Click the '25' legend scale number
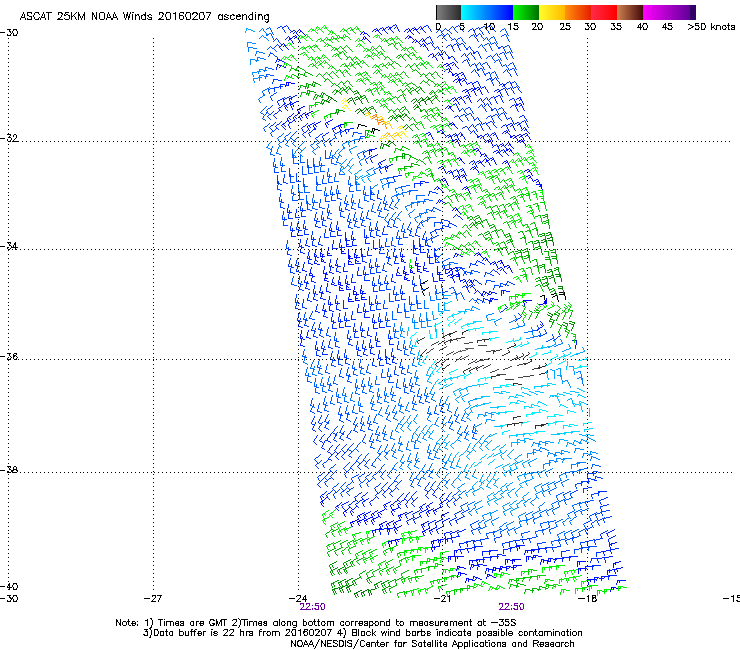The image size is (740, 650). tap(565, 27)
